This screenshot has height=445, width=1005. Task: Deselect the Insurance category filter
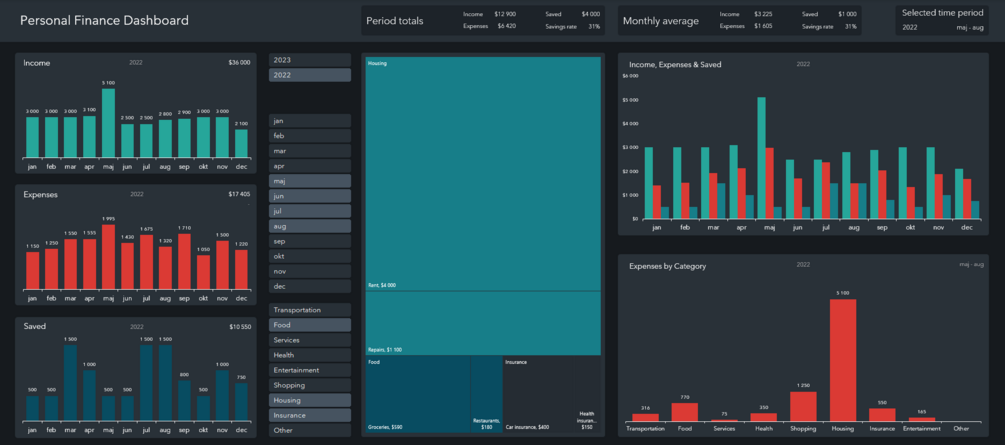[x=310, y=416]
